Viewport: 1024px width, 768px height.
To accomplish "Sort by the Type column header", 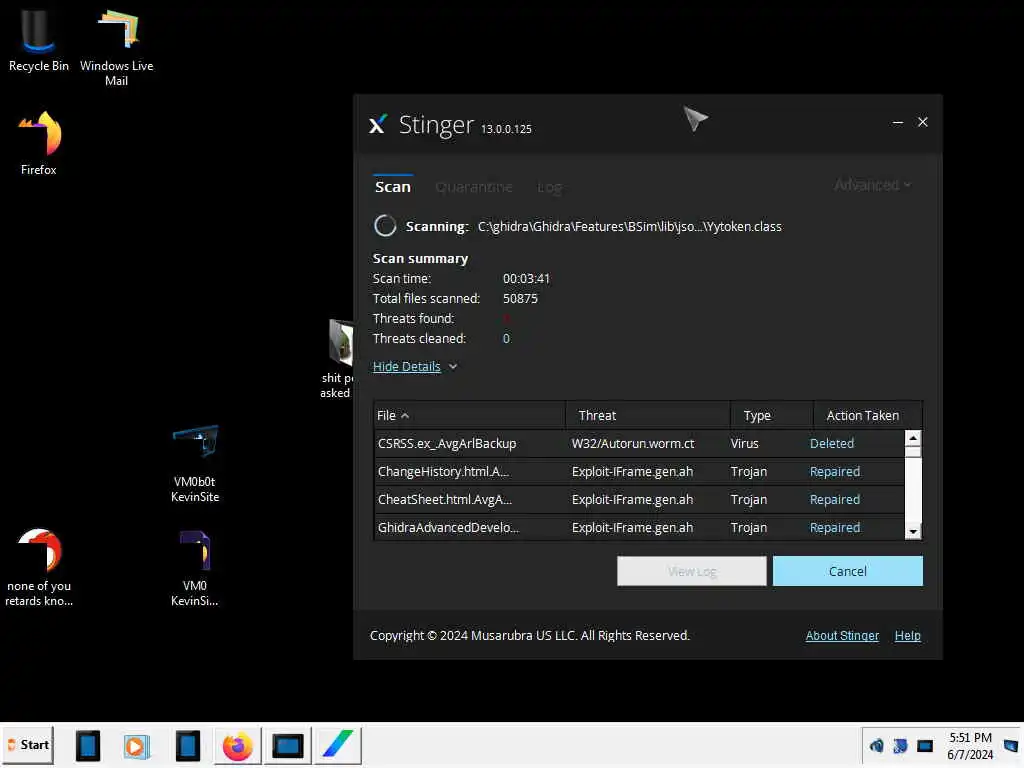I will (x=772, y=415).
